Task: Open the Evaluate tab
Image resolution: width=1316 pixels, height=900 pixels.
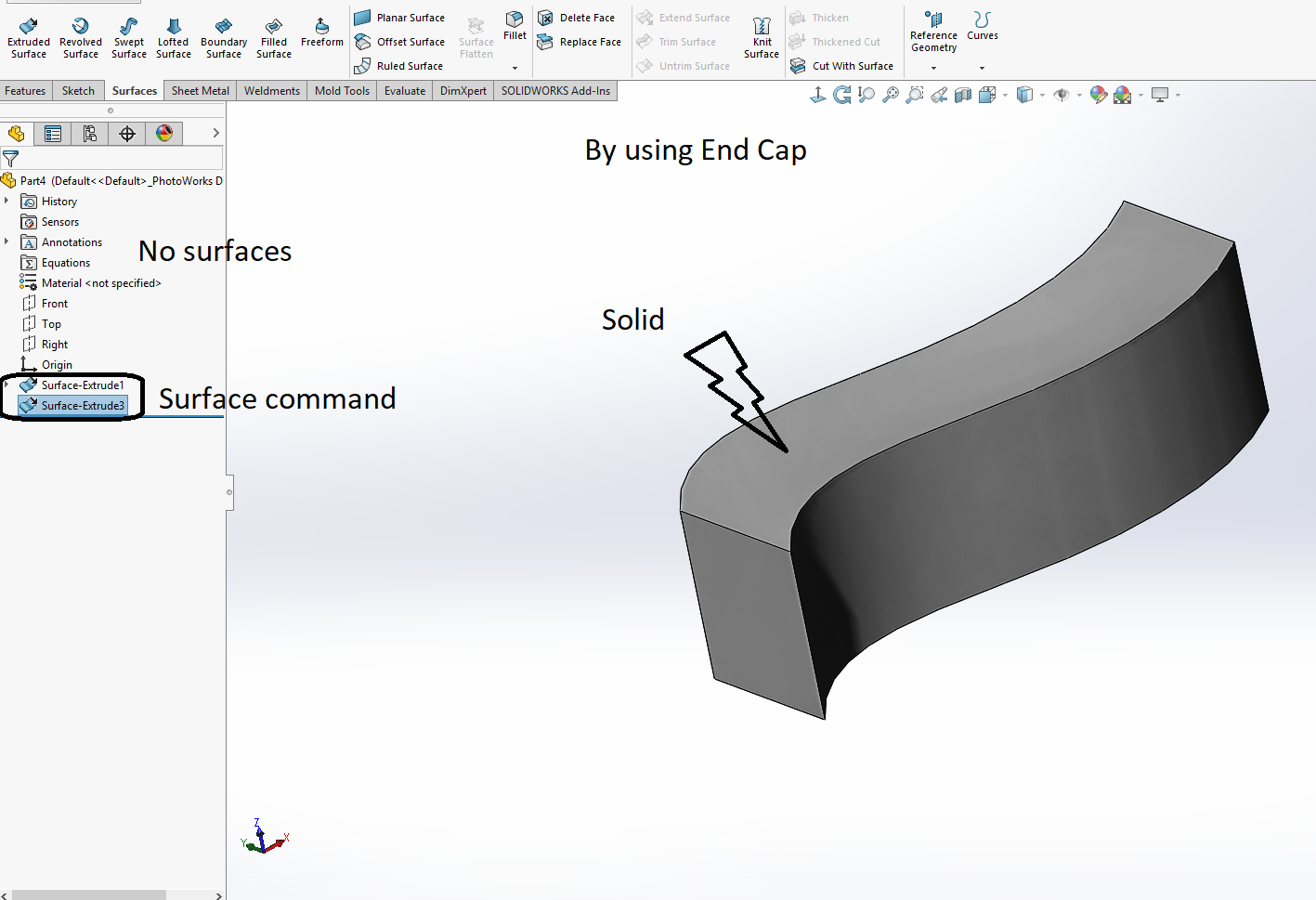Action: (x=404, y=90)
